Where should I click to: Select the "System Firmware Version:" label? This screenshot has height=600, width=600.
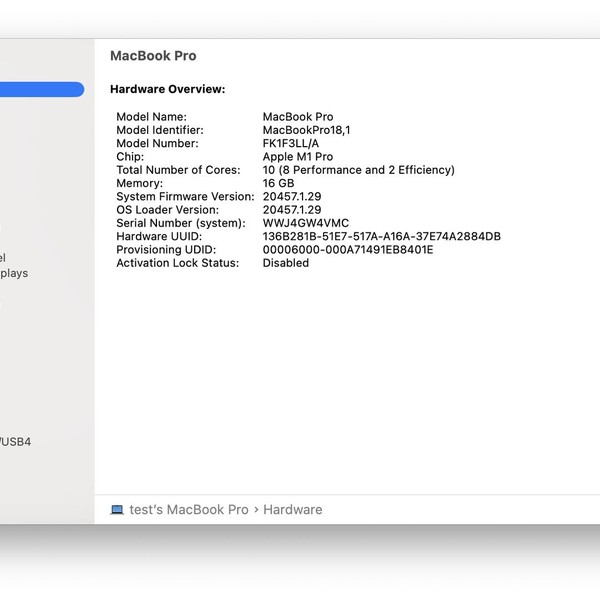(x=185, y=197)
